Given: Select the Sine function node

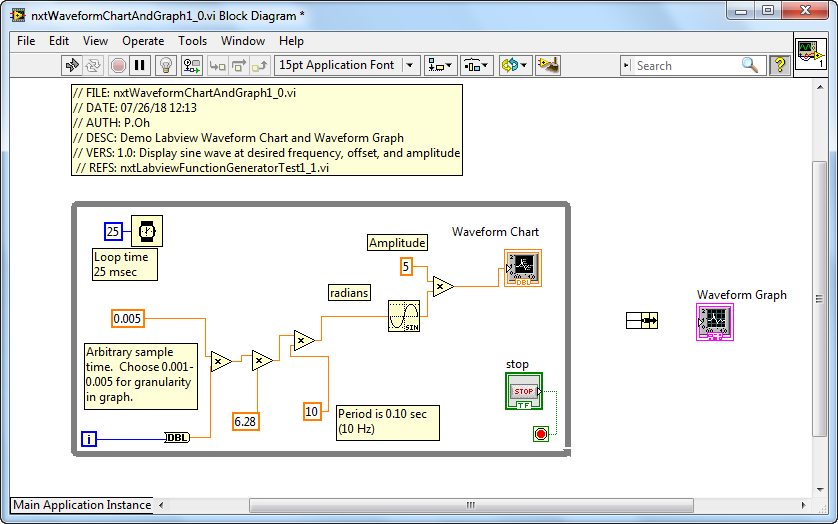Looking at the screenshot, I should (x=404, y=316).
